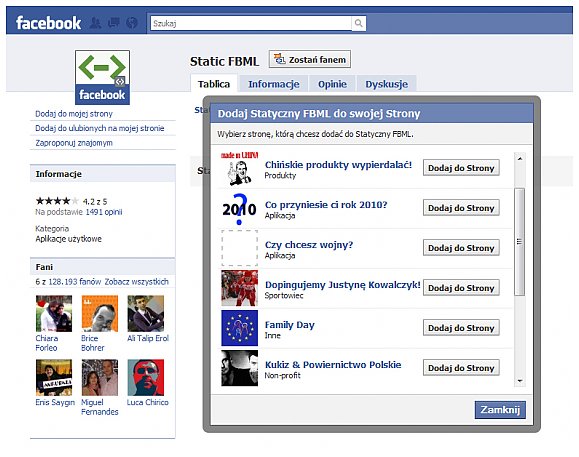
Task: Click the Szukaj search field
Action: 251,23
